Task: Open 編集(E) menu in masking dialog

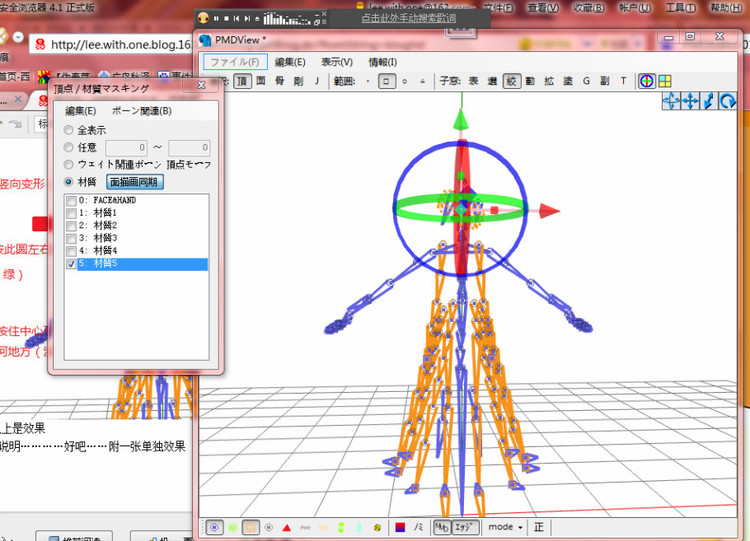Action: coord(80,111)
